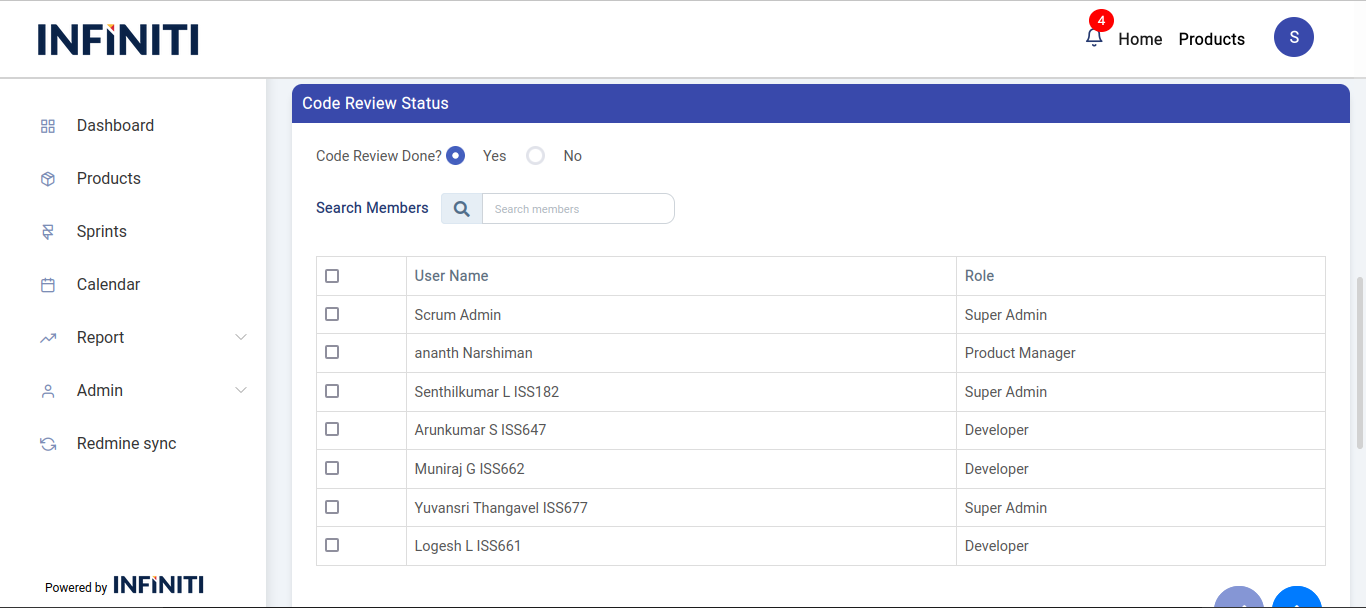Screen dimensions: 1366x608
Task: Click the Products cube icon in sidebar
Action: point(48,179)
